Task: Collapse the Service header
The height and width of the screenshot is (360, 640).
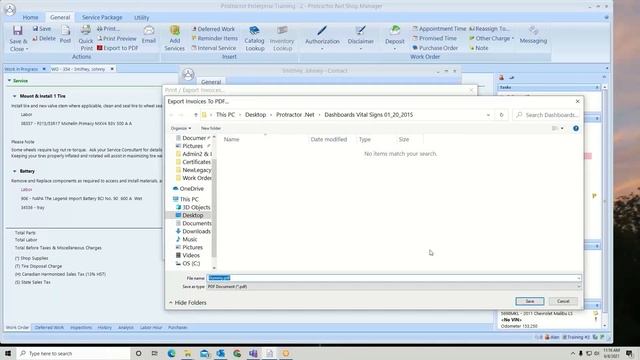Action: point(9,81)
